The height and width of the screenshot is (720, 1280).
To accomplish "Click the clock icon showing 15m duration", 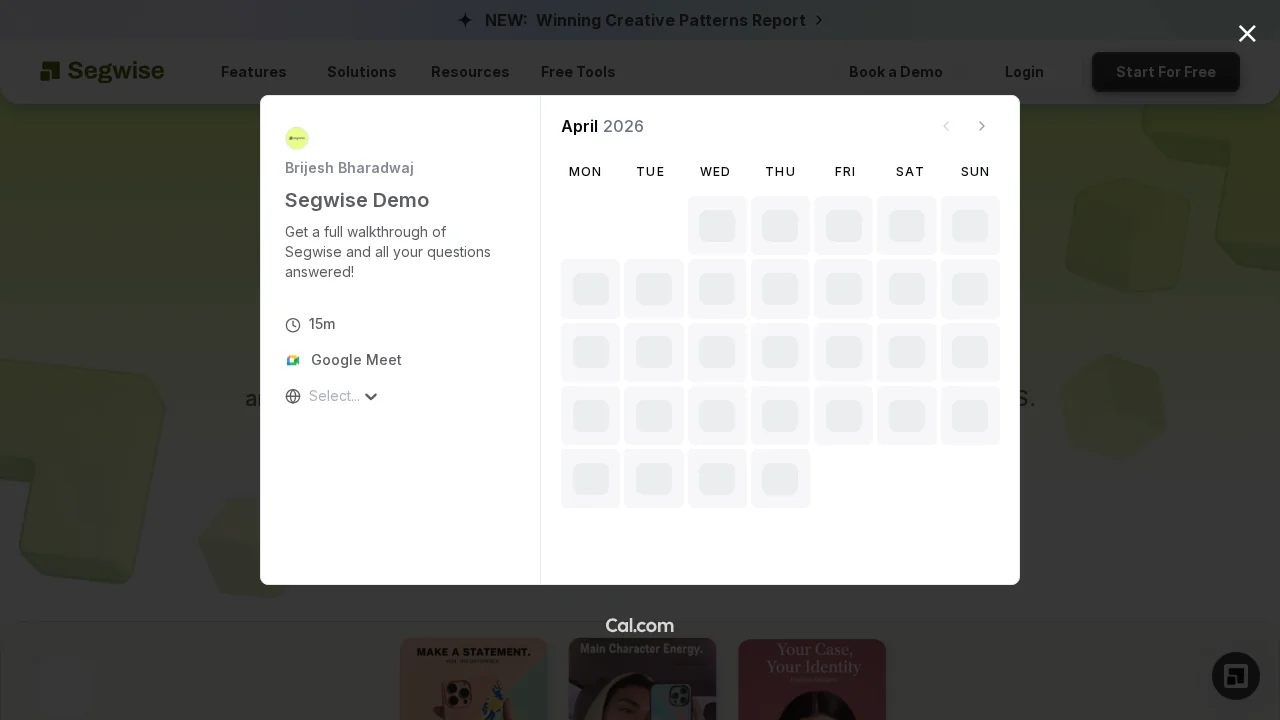I will pyautogui.click(x=293, y=324).
